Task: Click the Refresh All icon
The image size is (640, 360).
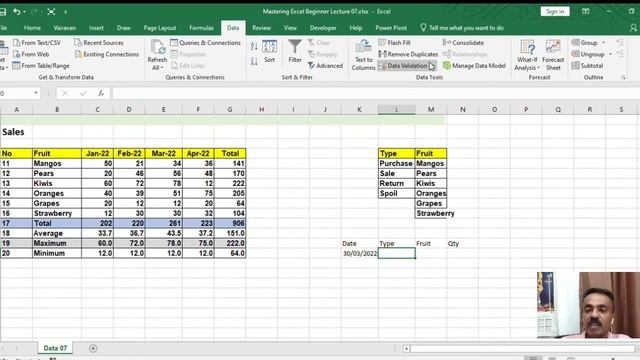Action: click(x=158, y=47)
